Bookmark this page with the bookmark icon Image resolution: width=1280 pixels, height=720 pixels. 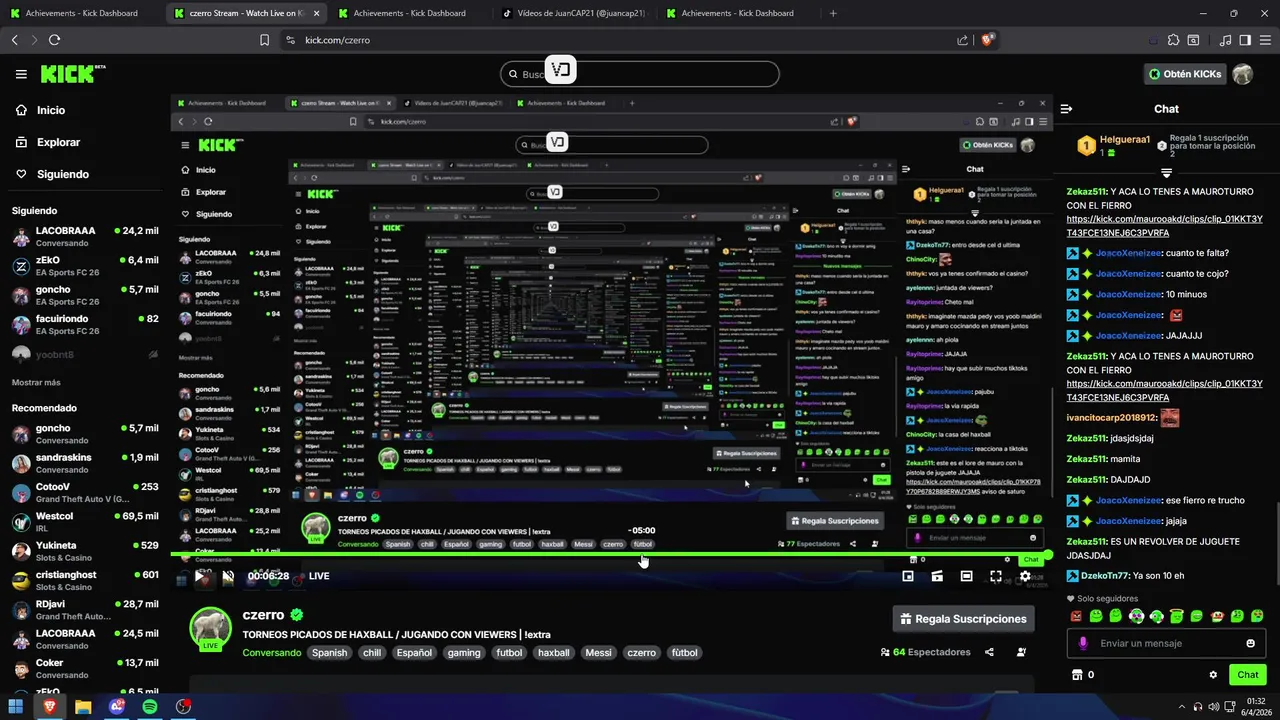pyautogui.click(x=264, y=40)
